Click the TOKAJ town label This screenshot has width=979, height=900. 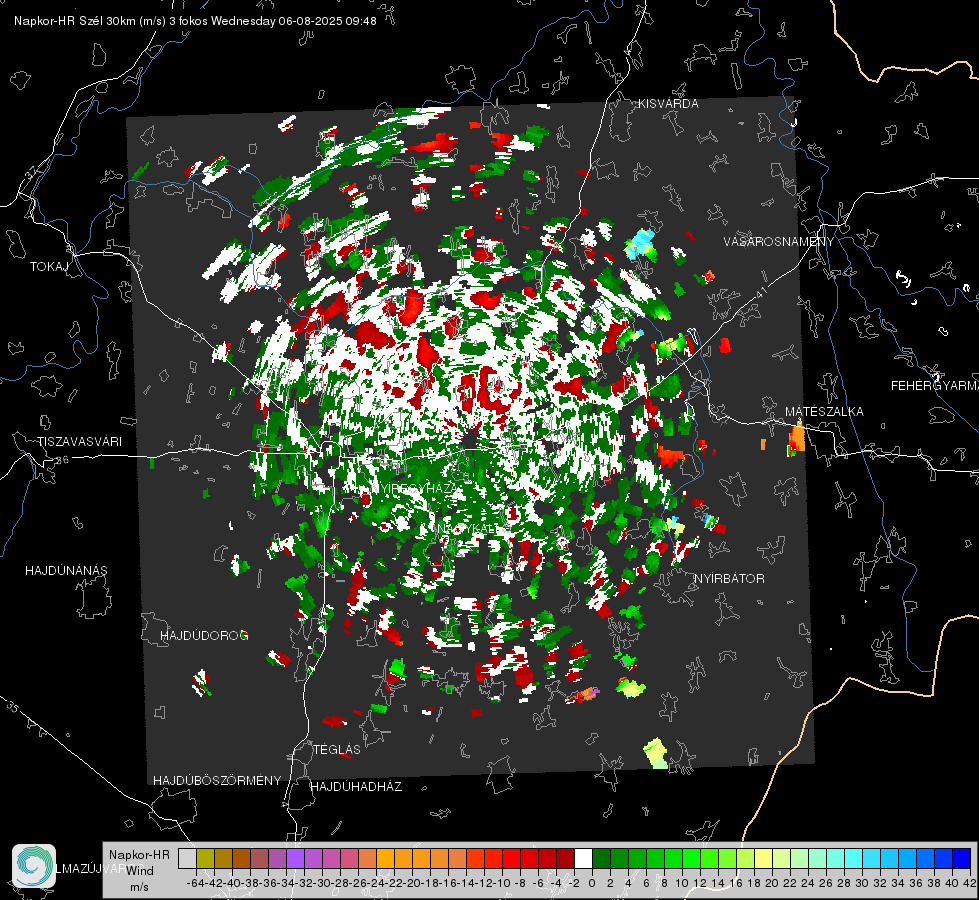49,267
